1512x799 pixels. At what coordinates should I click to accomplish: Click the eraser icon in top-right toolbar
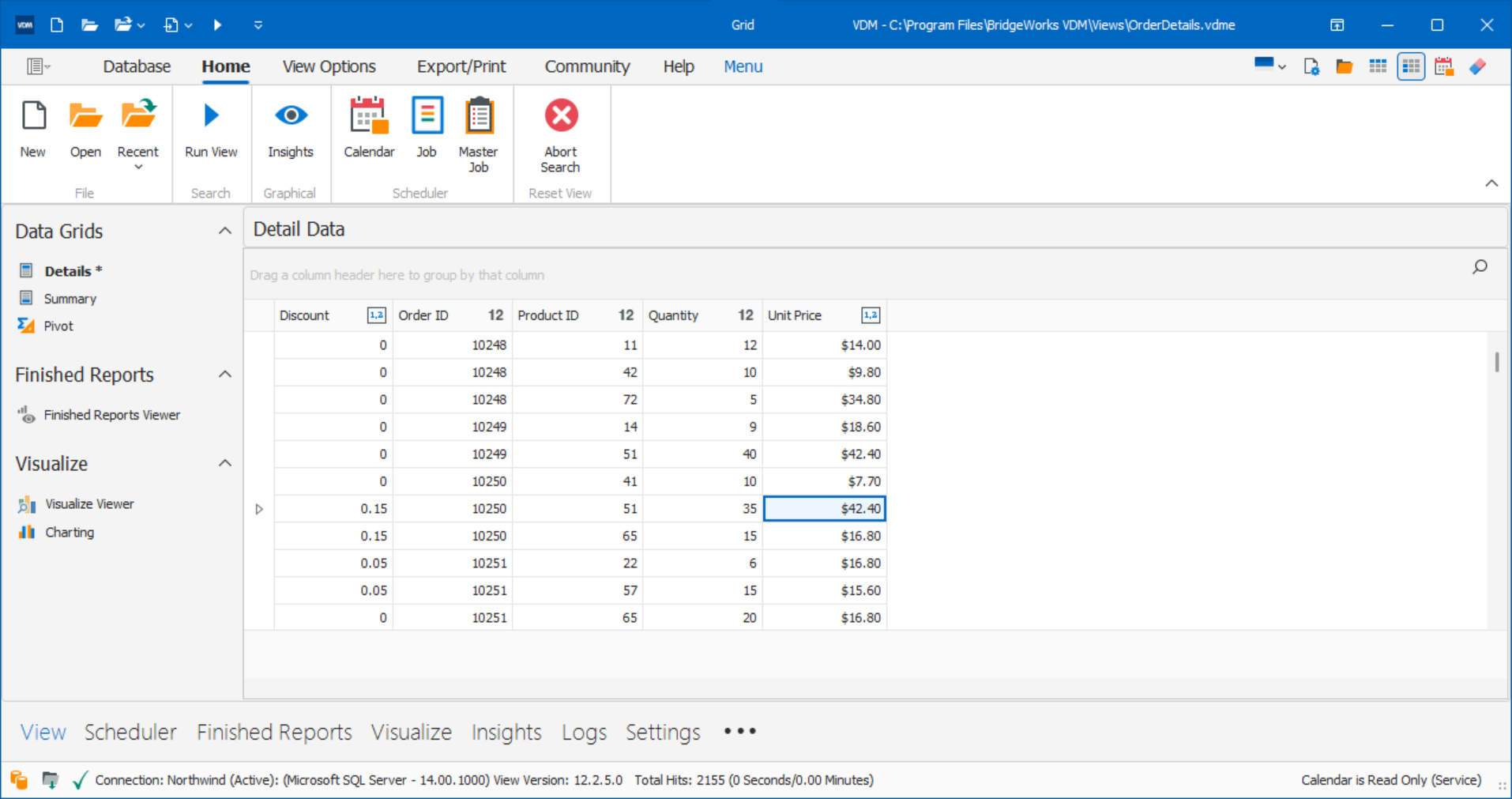(1477, 67)
